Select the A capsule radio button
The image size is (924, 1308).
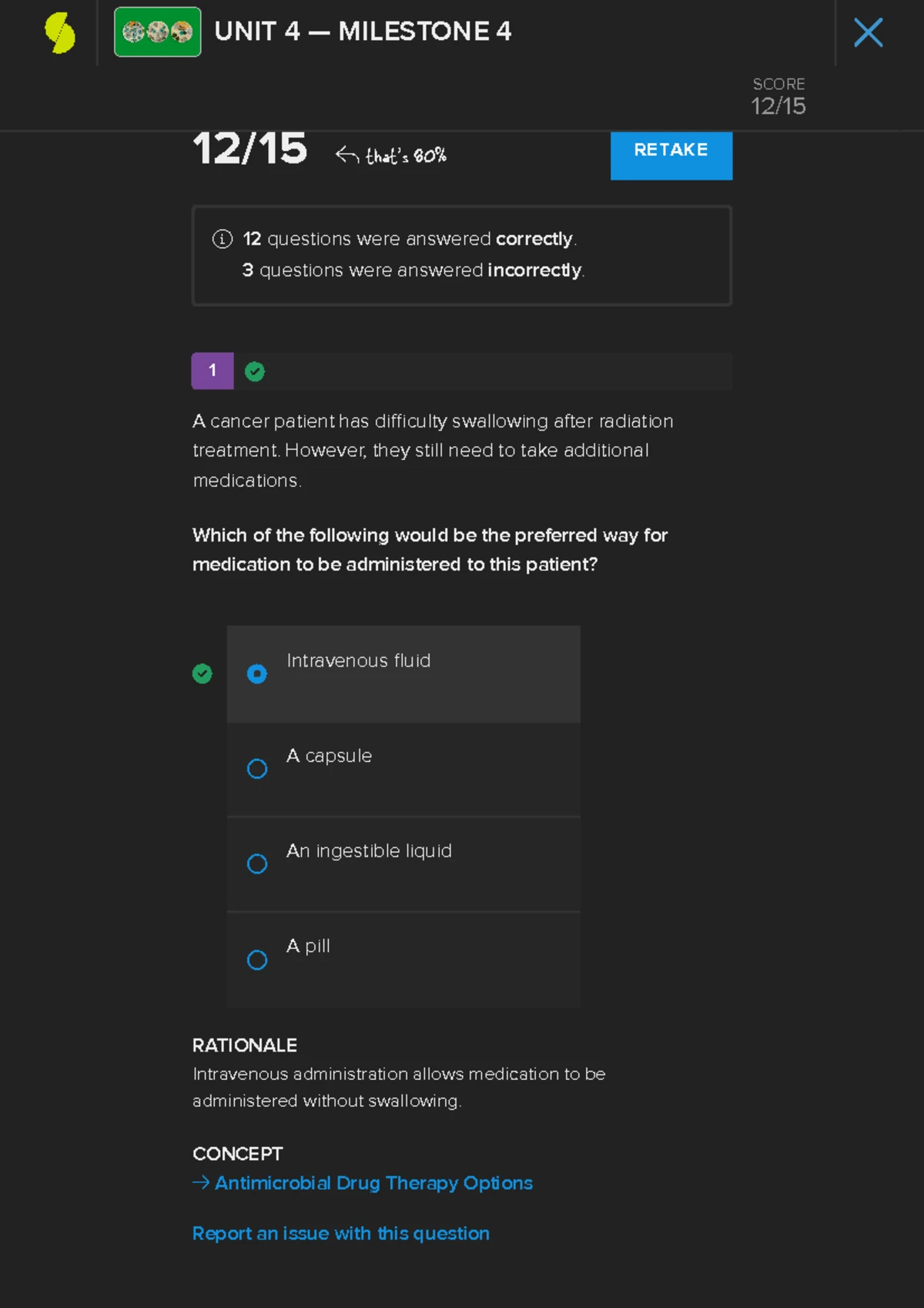coord(257,769)
